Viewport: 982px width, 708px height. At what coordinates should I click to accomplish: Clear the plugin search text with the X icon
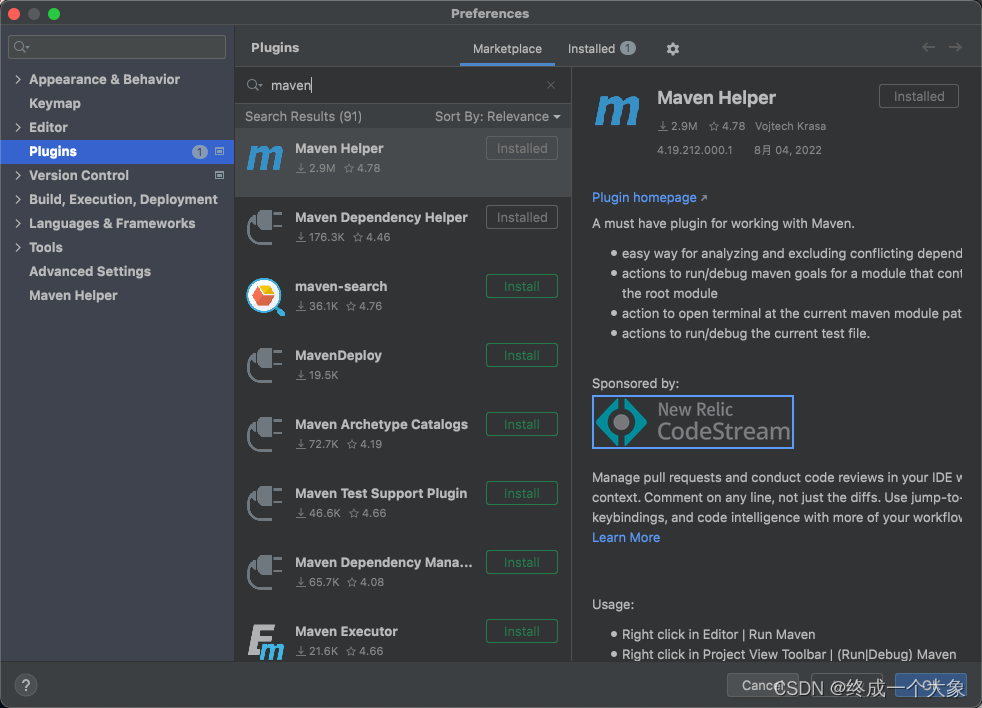pyautogui.click(x=550, y=85)
